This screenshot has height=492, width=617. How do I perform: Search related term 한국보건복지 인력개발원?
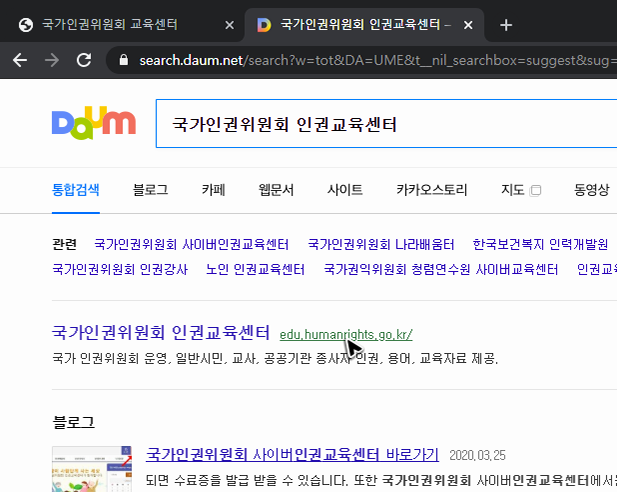tap(540, 244)
